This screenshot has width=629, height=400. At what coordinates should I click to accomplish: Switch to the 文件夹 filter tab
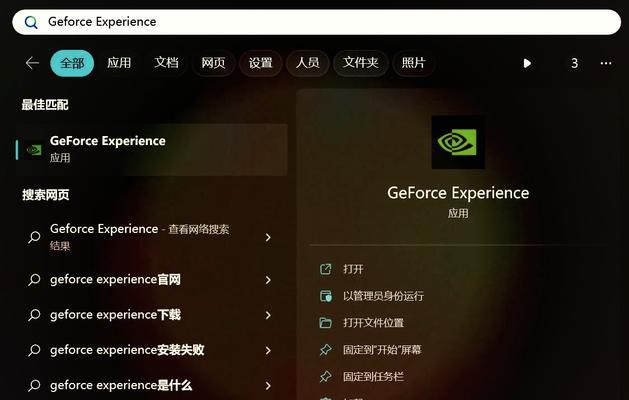click(360, 63)
